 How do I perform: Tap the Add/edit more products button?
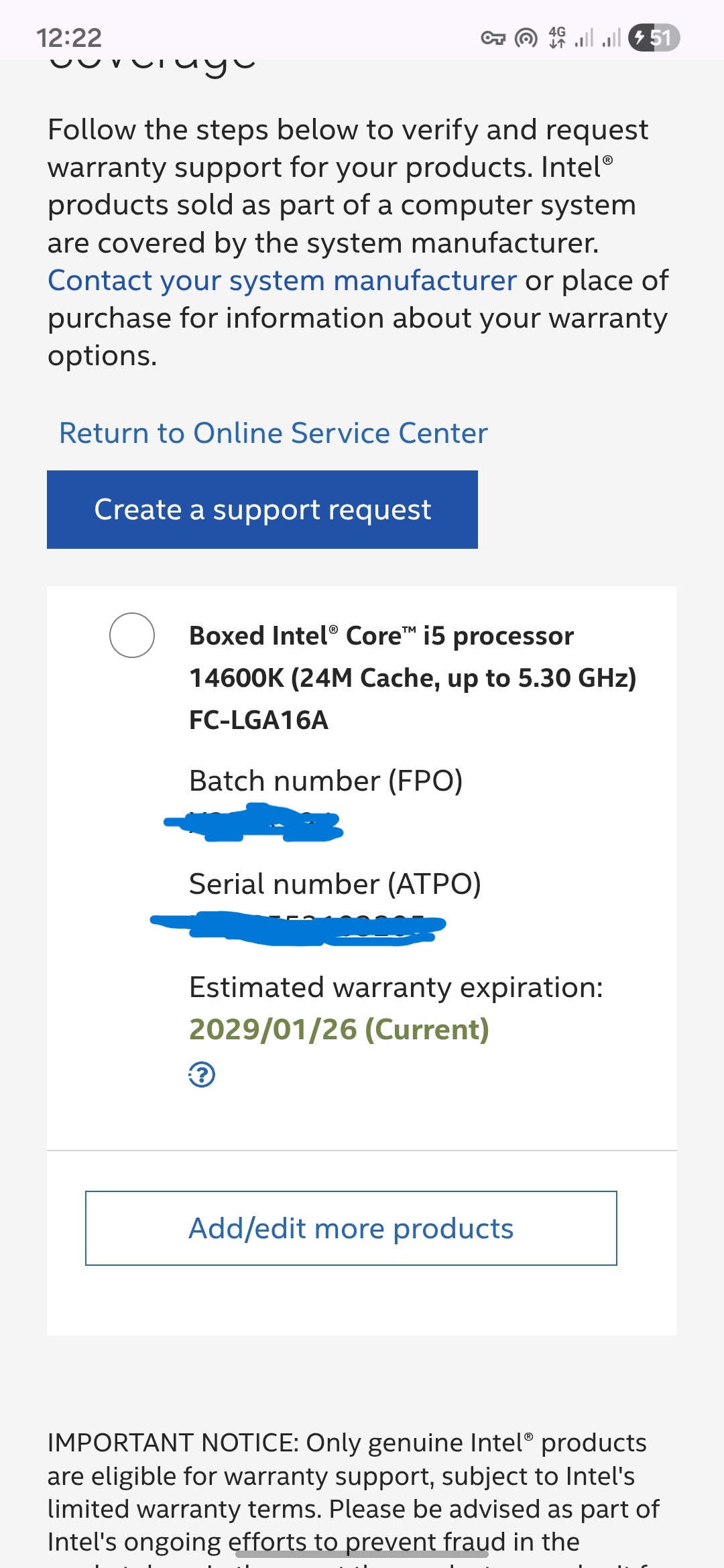[351, 1228]
